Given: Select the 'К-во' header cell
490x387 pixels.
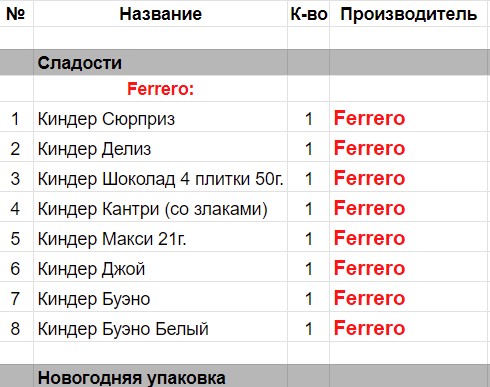Looking at the screenshot, I should [x=308, y=14].
